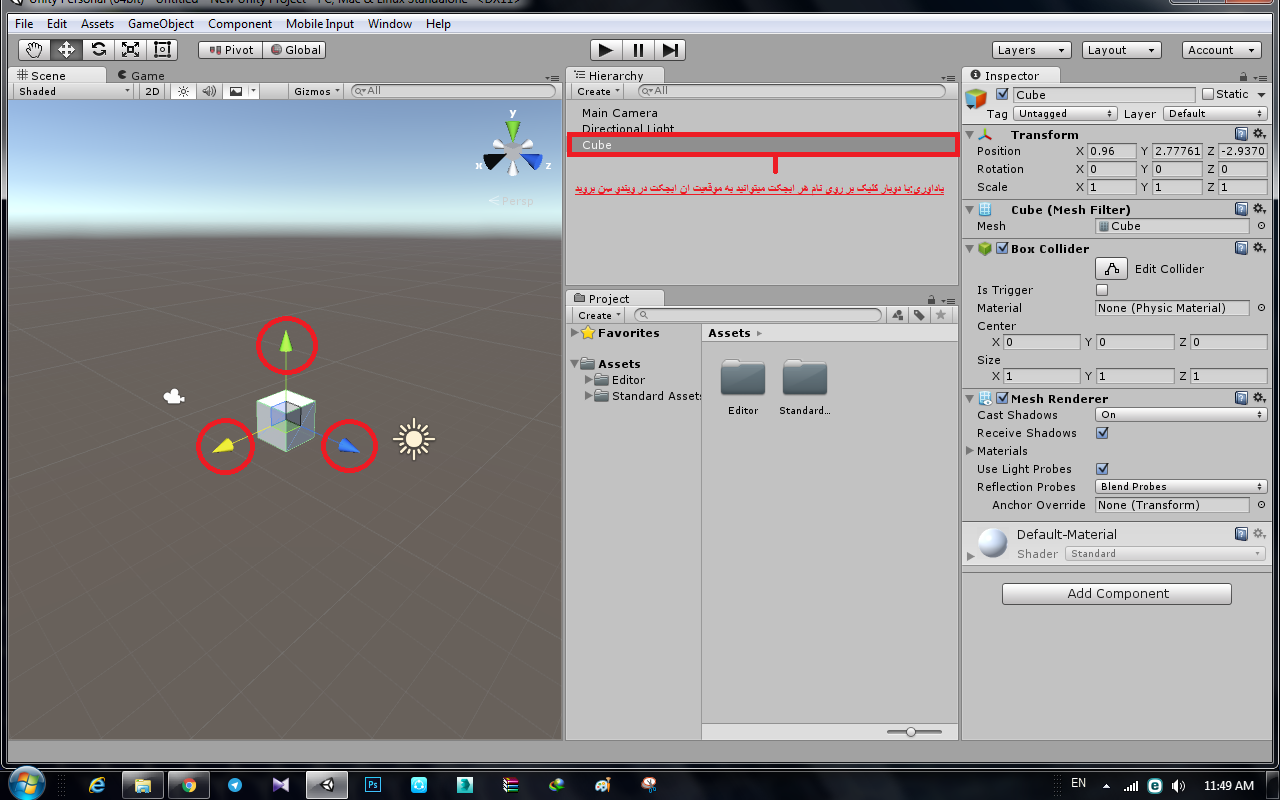The image size is (1280, 800).
Task: Expand the Editor folder in tree
Action: (x=589, y=380)
